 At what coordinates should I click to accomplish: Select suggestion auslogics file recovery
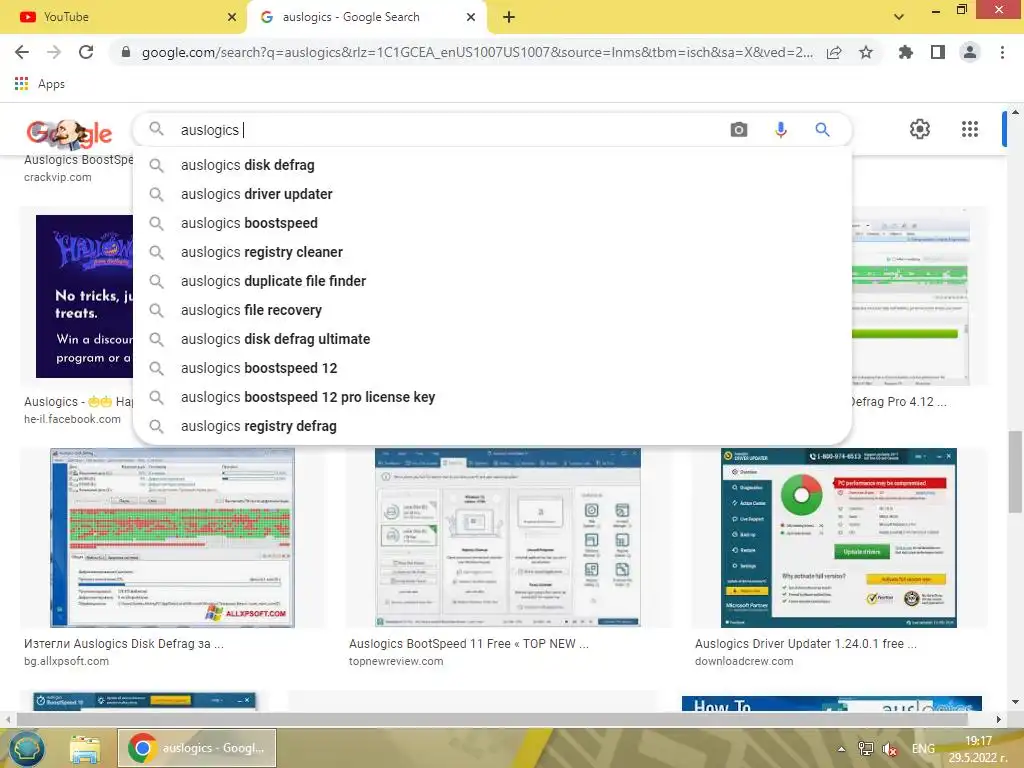pyautogui.click(x=492, y=310)
